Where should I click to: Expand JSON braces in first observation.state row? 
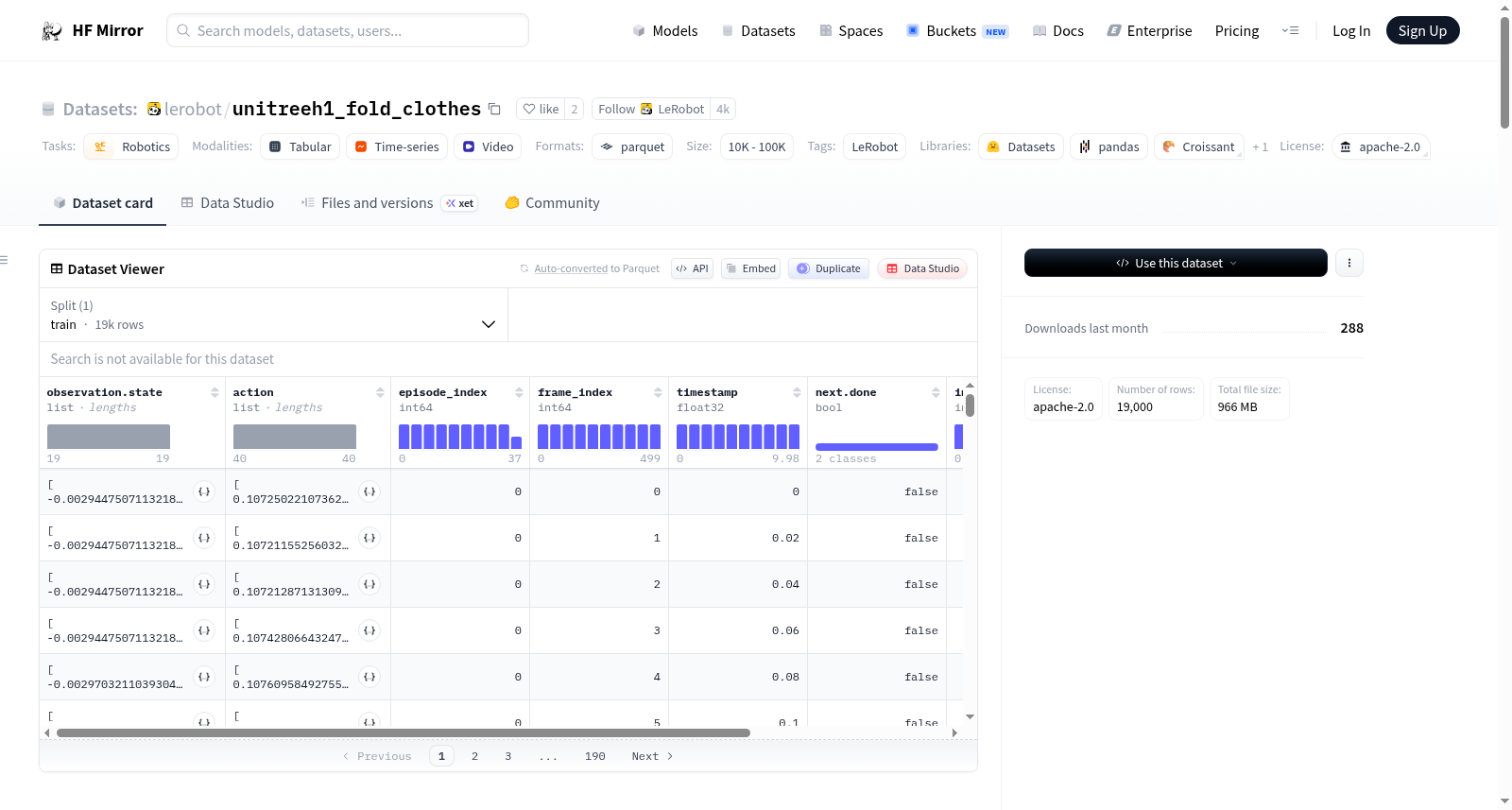click(203, 491)
